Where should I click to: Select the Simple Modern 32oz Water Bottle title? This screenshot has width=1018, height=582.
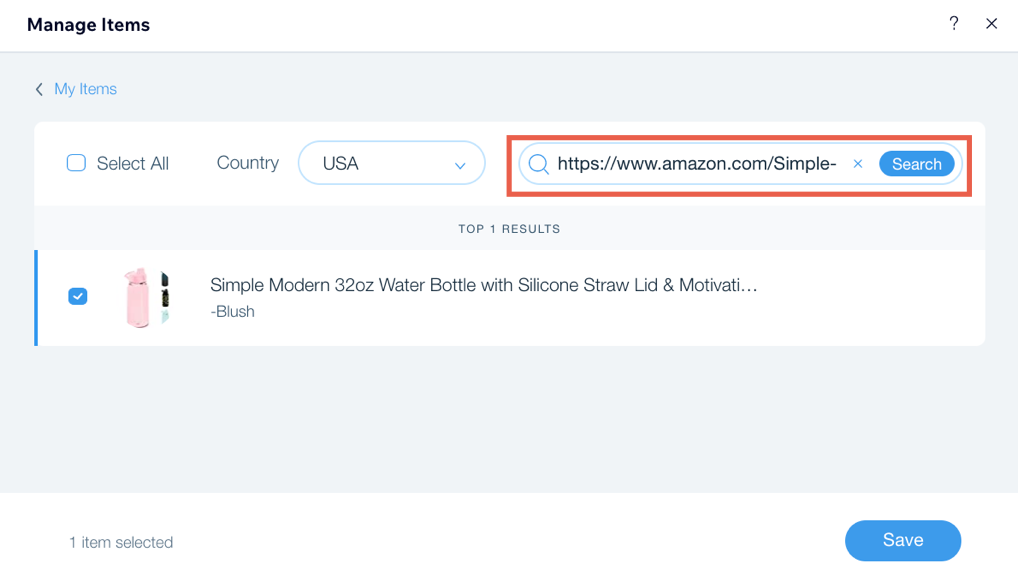484,285
